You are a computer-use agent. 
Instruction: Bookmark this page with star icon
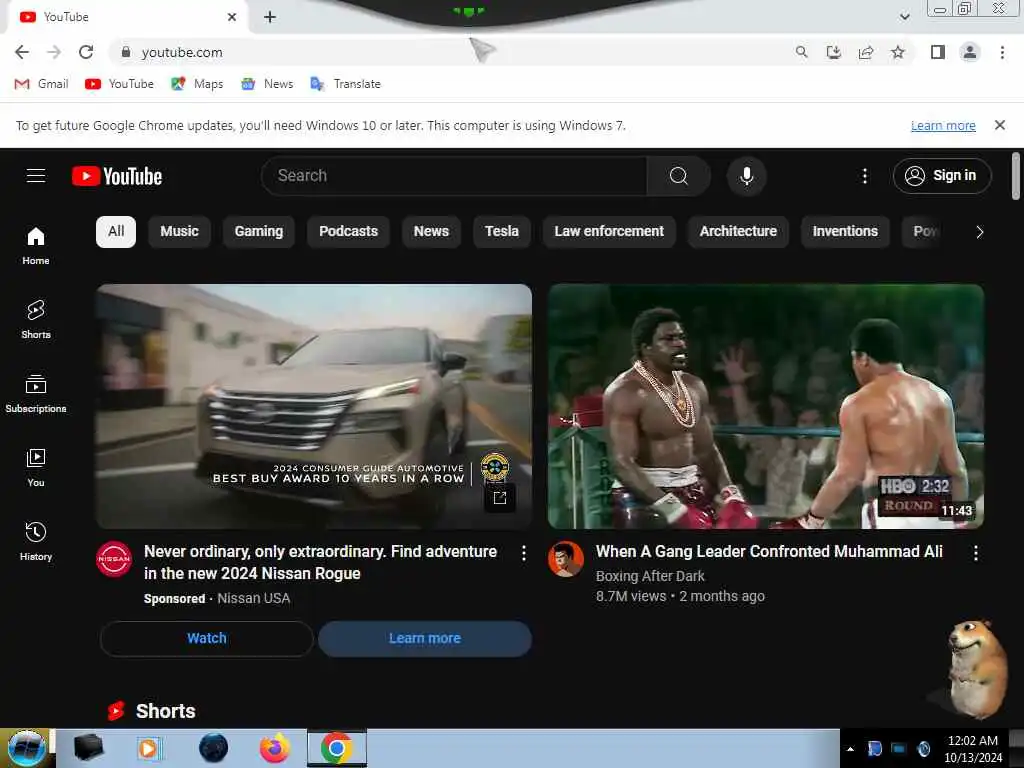click(898, 52)
